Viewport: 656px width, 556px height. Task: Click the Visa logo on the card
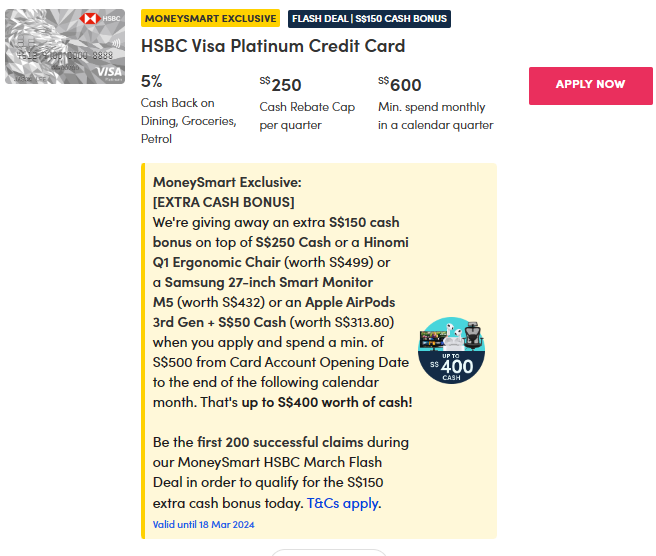click(109, 71)
